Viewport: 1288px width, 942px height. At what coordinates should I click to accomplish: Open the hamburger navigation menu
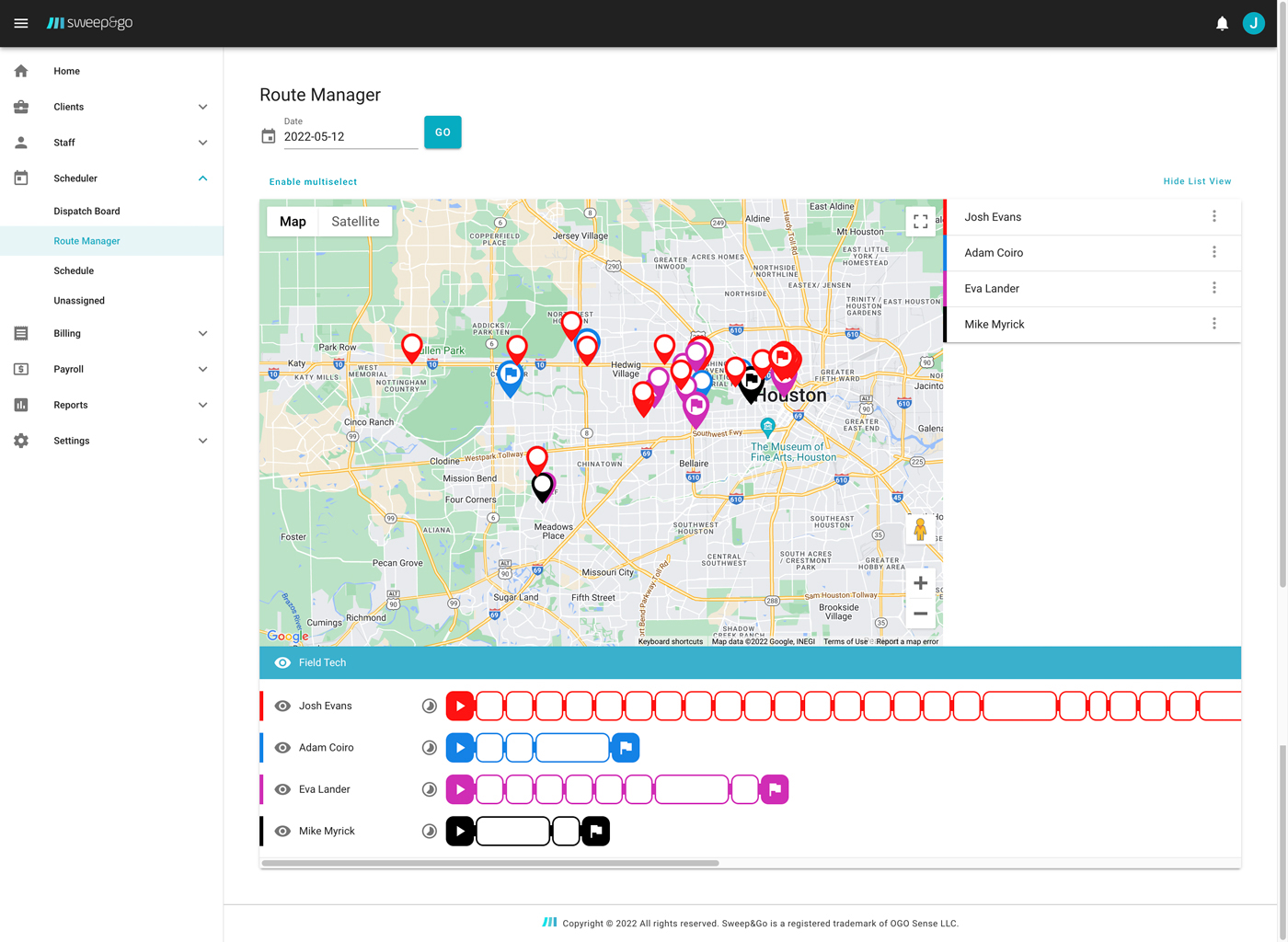21,23
